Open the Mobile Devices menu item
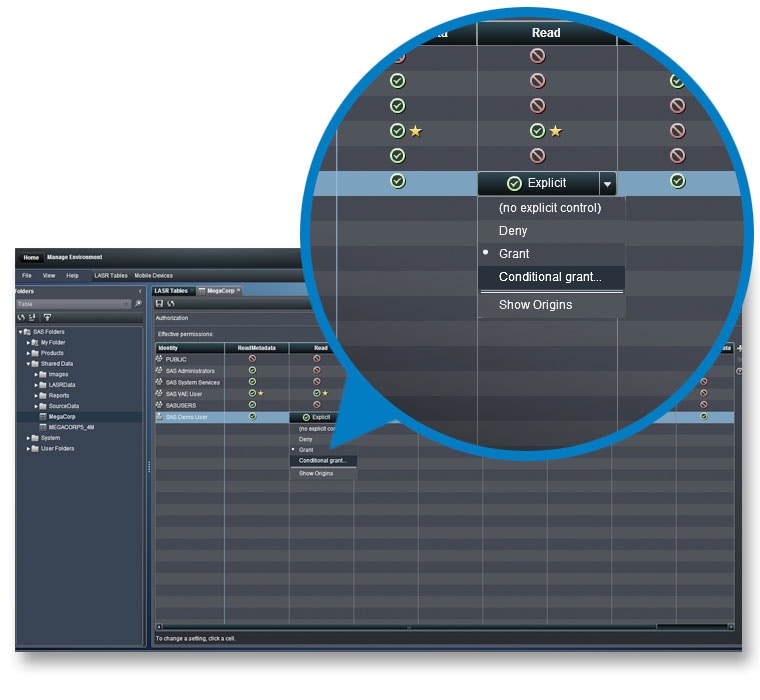The width and height of the screenshot is (760, 700). click(x=153, y=275)
